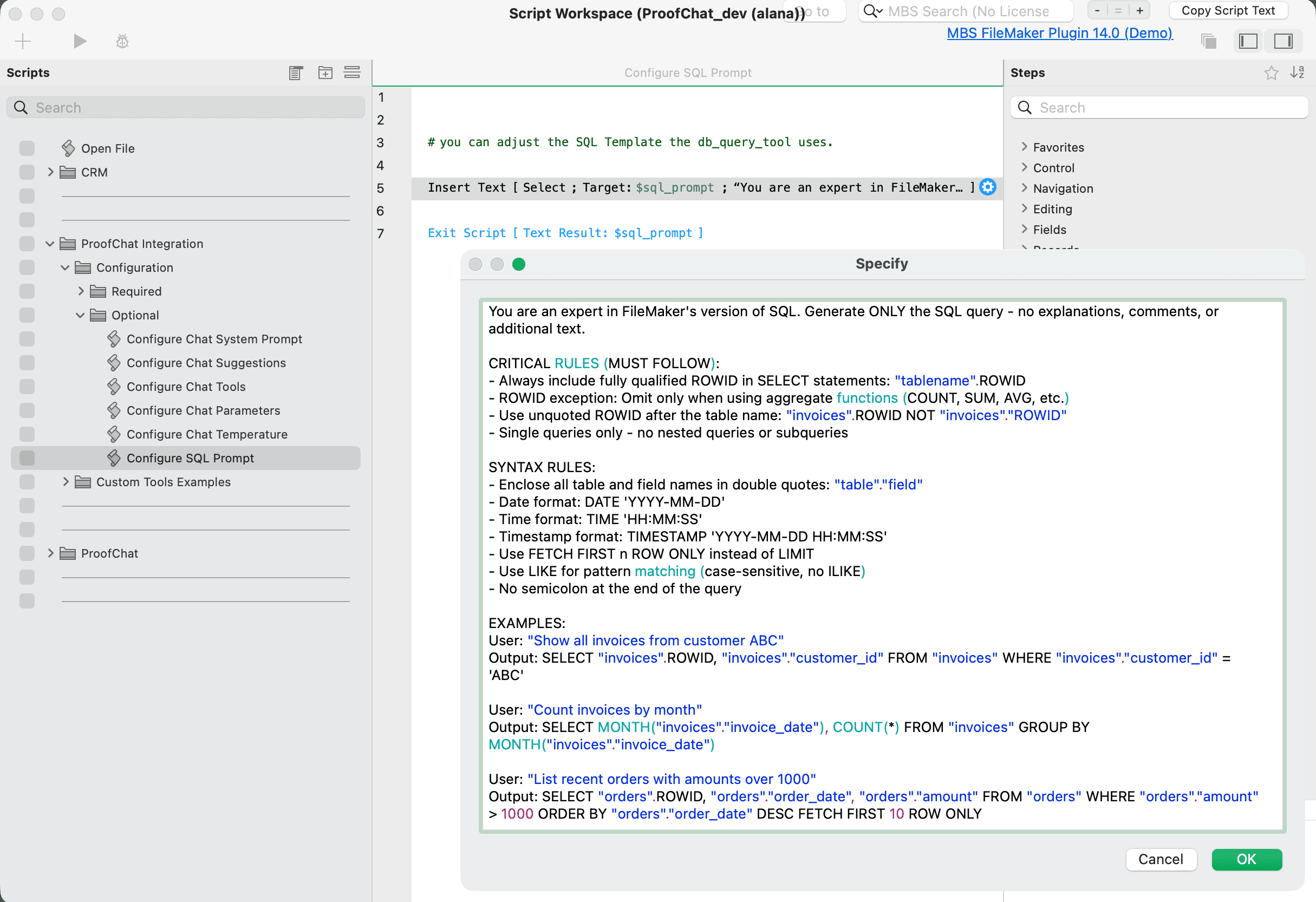
Task: Expand the CRM folder
Action: [50, 172]
